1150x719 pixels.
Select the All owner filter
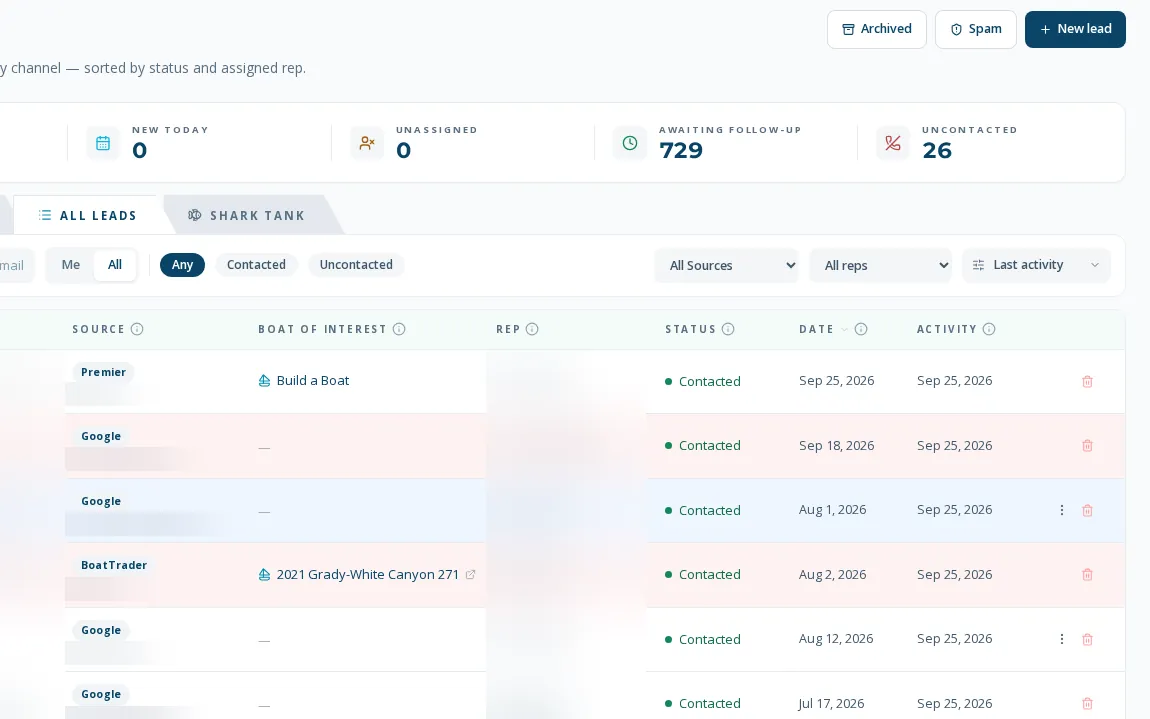click(115, 265)
